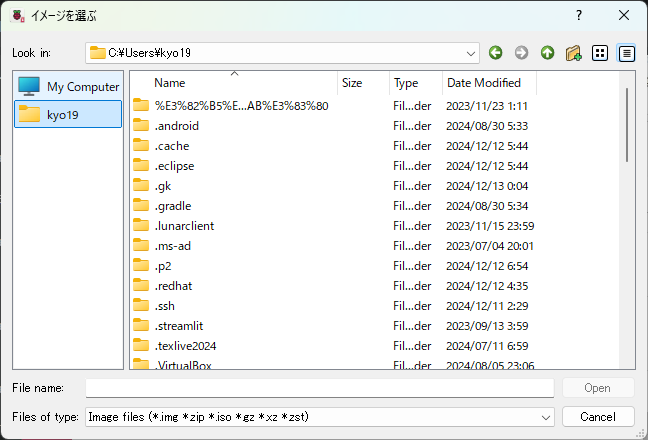
Task: Click the My Computer monitor icon
Action: click(x=29, y=86)
